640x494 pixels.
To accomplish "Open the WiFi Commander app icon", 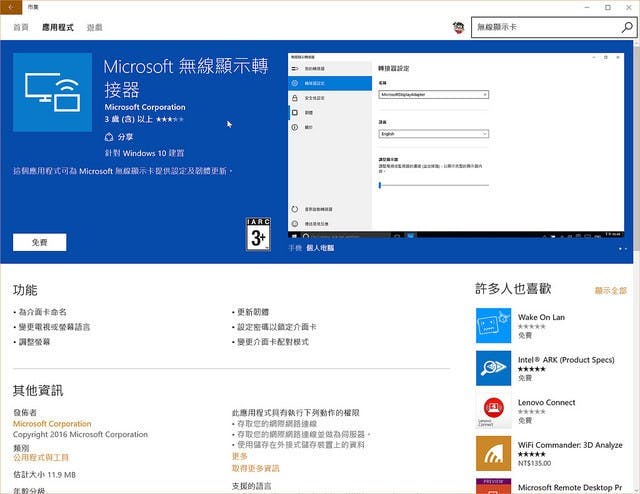I will 493,453.
